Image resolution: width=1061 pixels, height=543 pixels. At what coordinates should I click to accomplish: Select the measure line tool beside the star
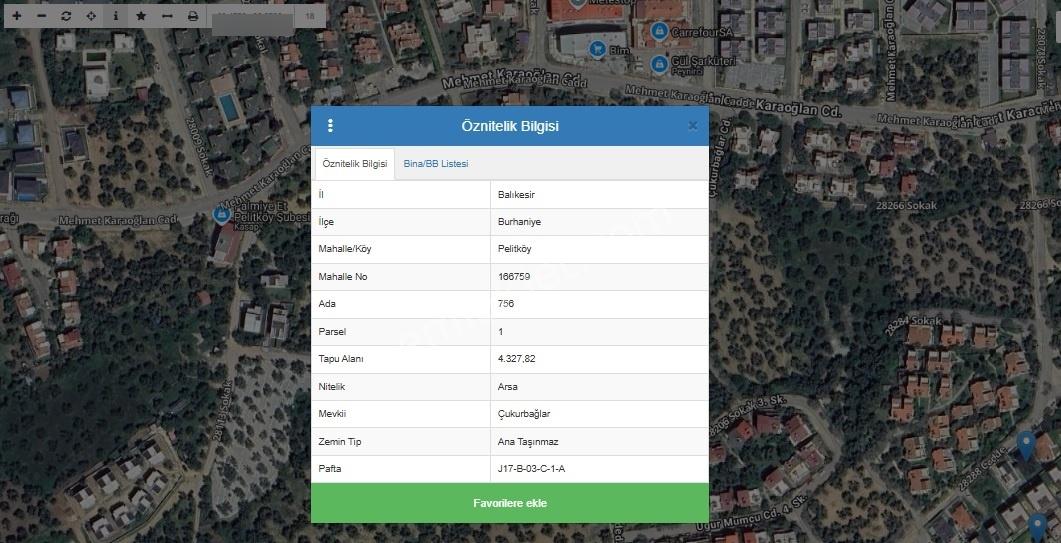tap(167, 16)
